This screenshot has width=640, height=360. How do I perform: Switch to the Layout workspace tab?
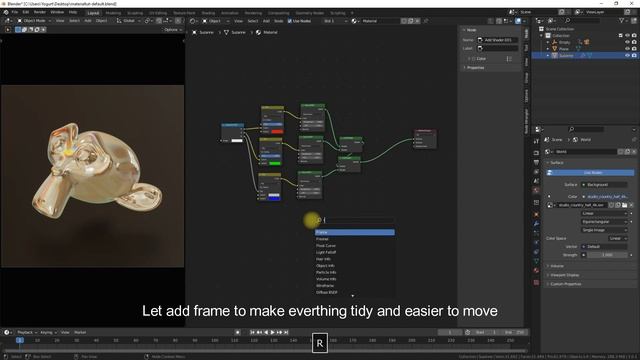click(93, 13)
